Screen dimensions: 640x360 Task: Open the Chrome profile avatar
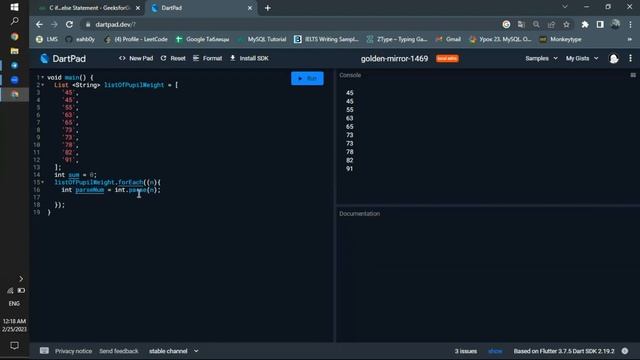click(x=615, y=24)
